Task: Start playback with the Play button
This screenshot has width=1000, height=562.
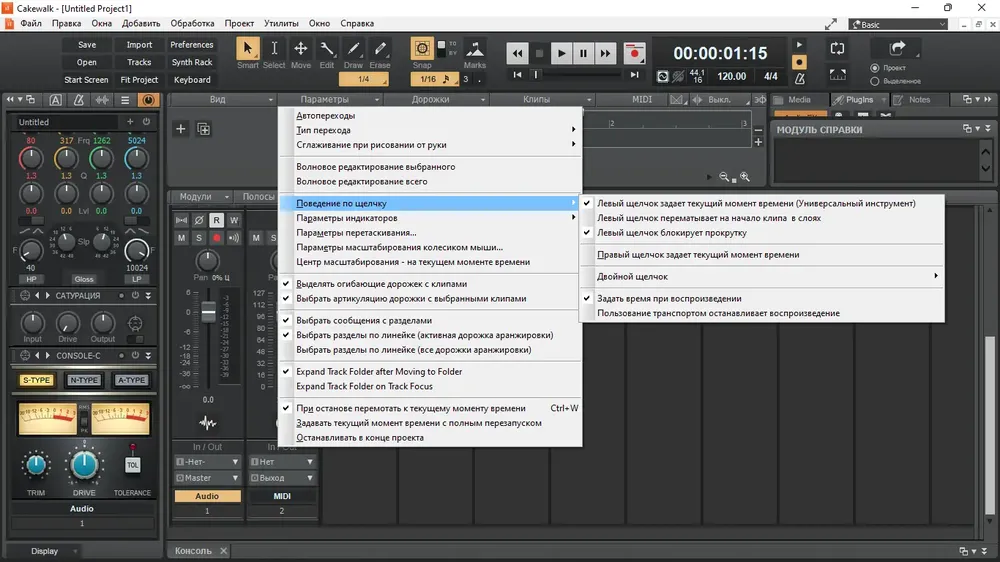Action: click(561, 54)
